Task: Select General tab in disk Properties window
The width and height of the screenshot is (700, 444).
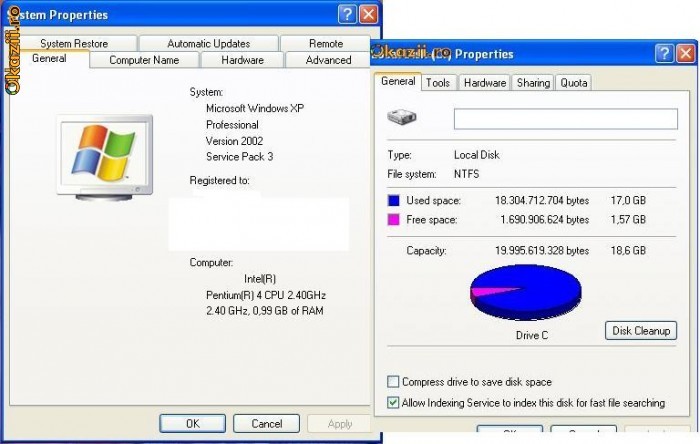Action: [398, 81]
